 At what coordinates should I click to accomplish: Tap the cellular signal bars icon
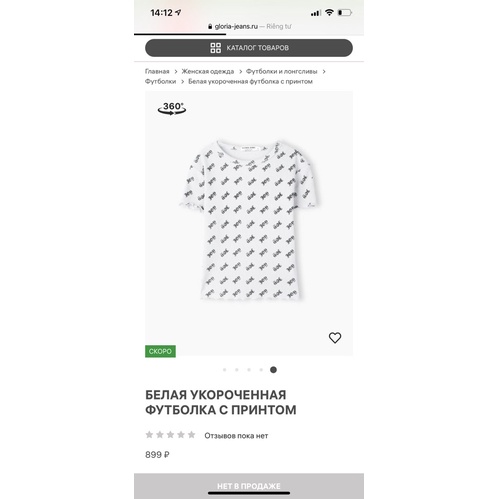point(315,13)
